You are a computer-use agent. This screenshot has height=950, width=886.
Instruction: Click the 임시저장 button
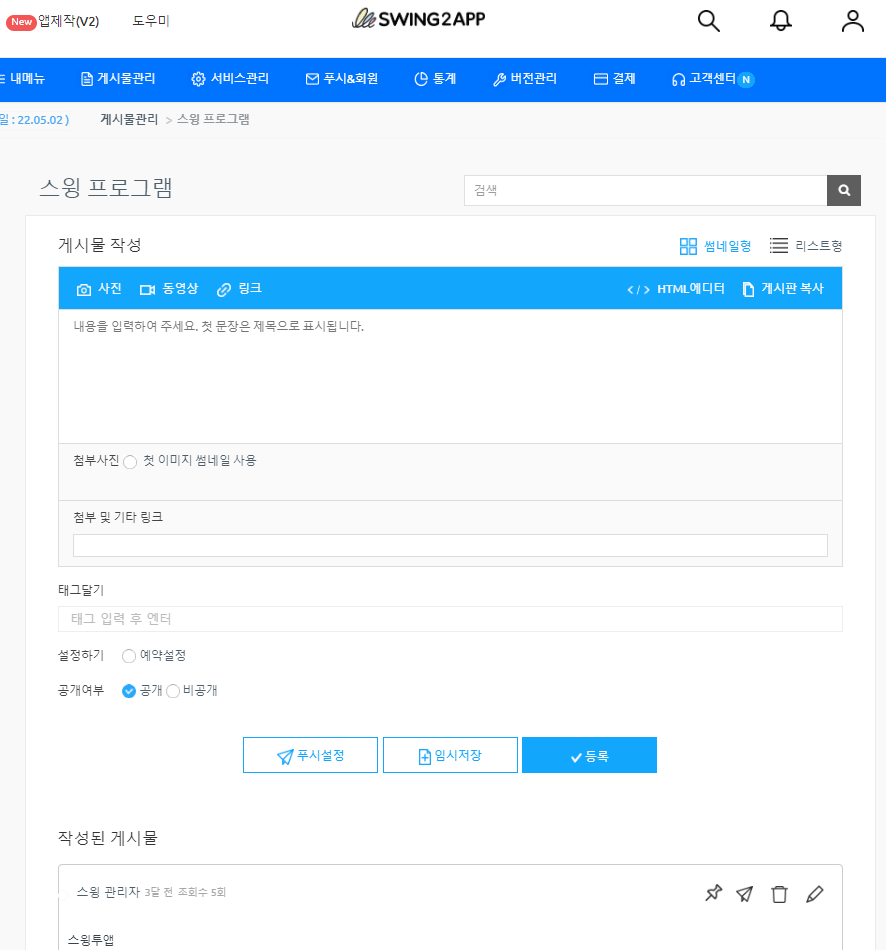click(x=450, y=756)
